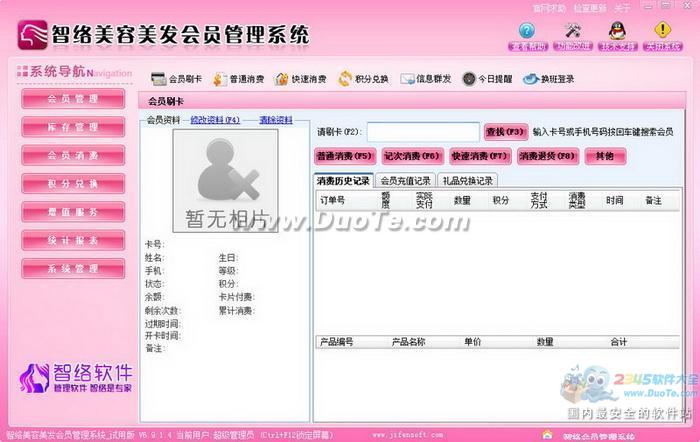
Task: Click the 查找 (F3) search button
Action: tap(506, 132)
